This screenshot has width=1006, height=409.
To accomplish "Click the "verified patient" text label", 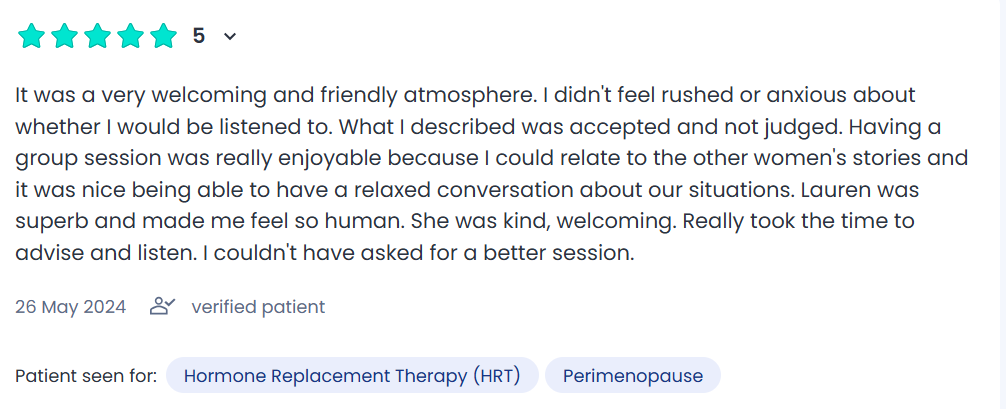I will pos(258,307).
